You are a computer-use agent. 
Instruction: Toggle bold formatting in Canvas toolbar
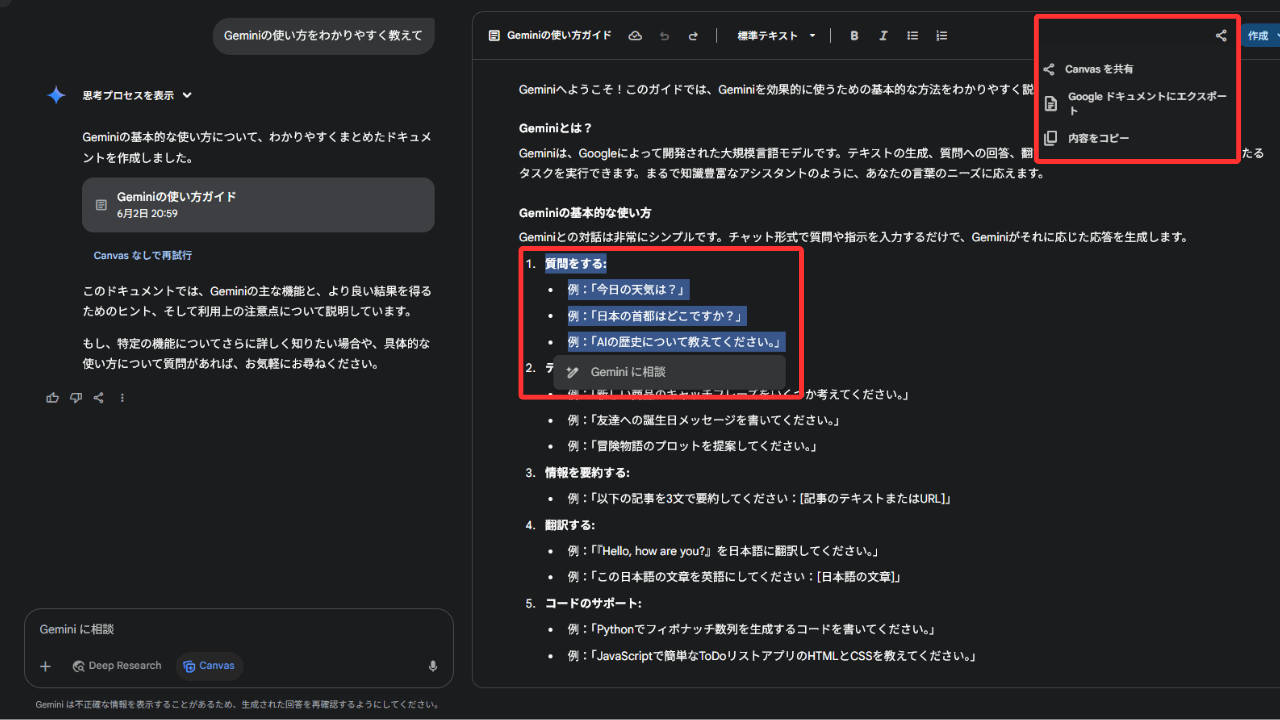click(x=854, y=36)
